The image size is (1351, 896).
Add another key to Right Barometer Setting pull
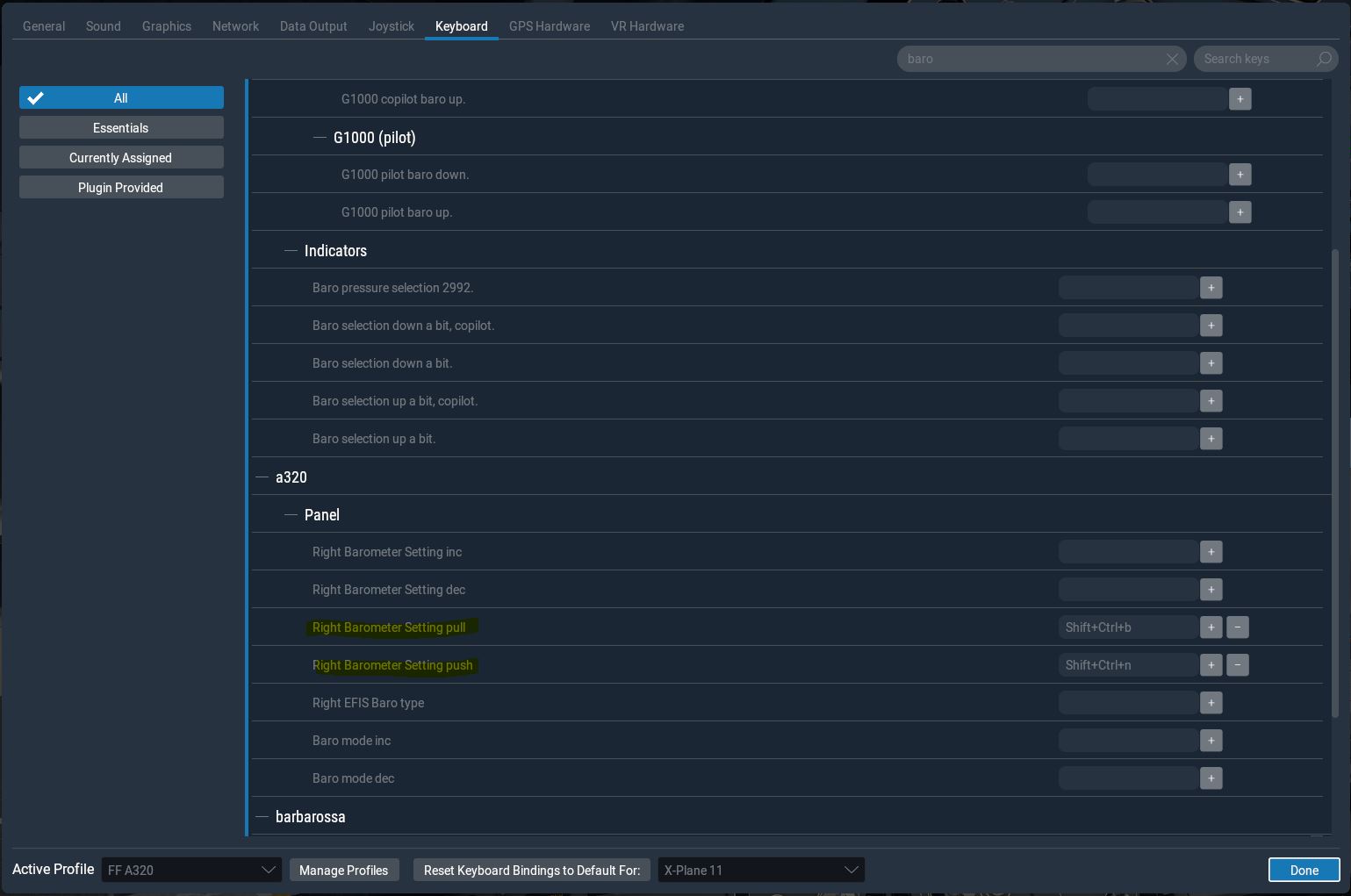click(1211, 627)
